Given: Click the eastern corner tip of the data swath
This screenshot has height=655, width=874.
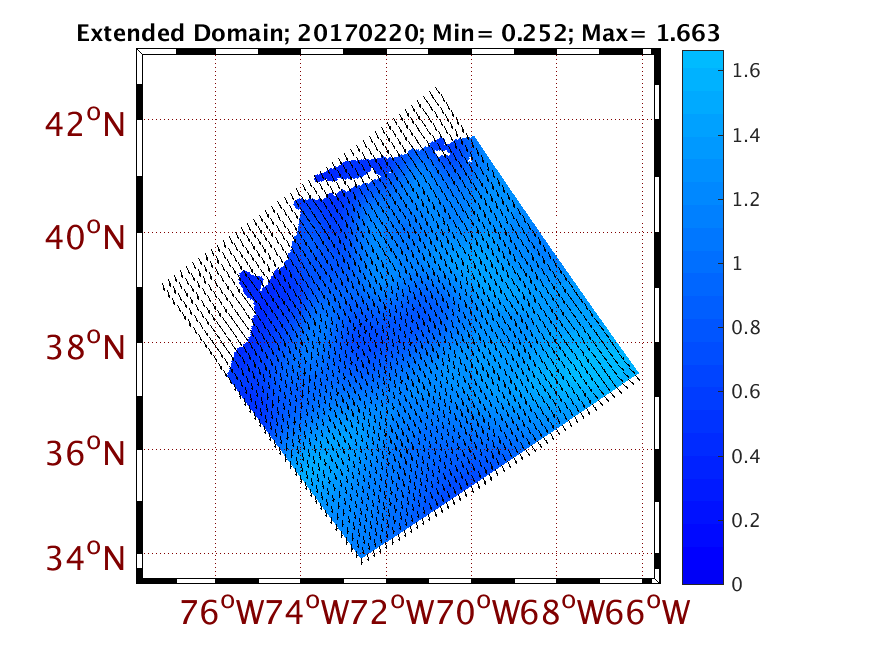Looking at the screenshot, I should pos(637,374).
